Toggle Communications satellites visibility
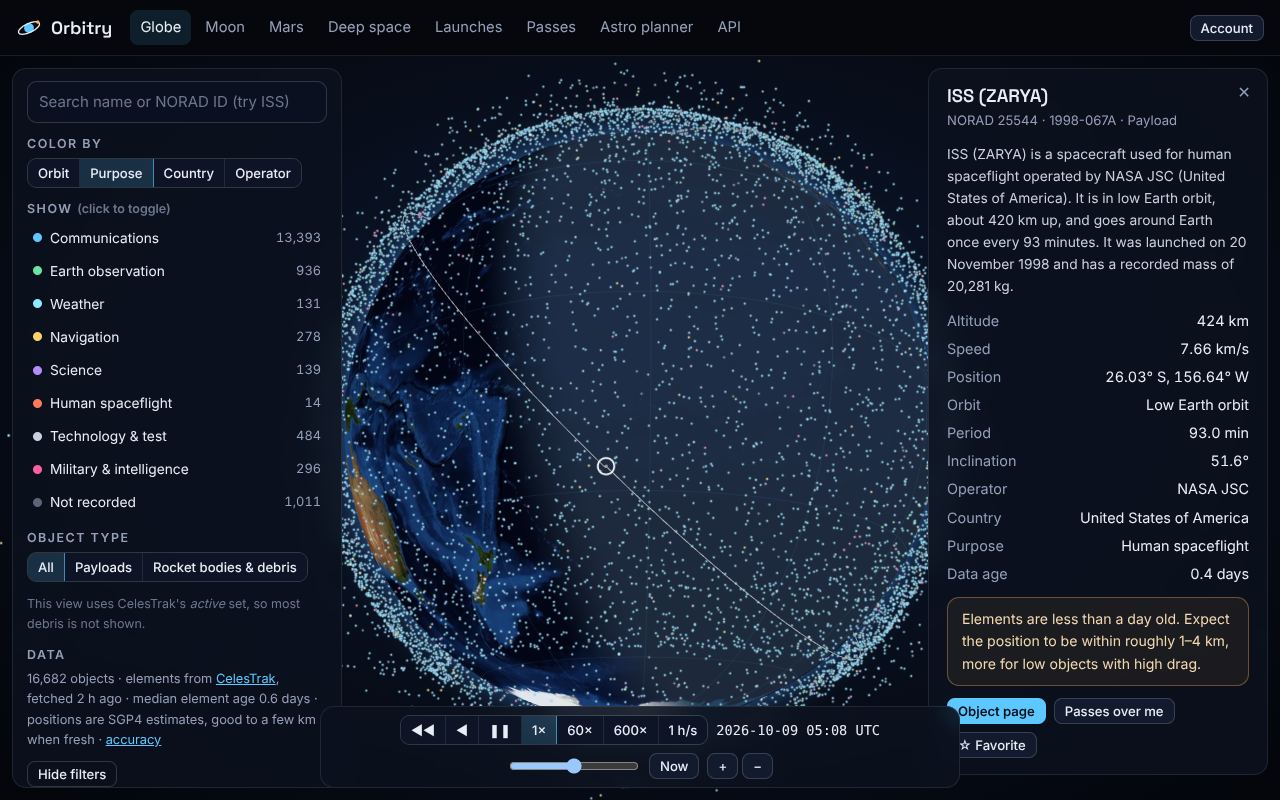 [176, 238]
